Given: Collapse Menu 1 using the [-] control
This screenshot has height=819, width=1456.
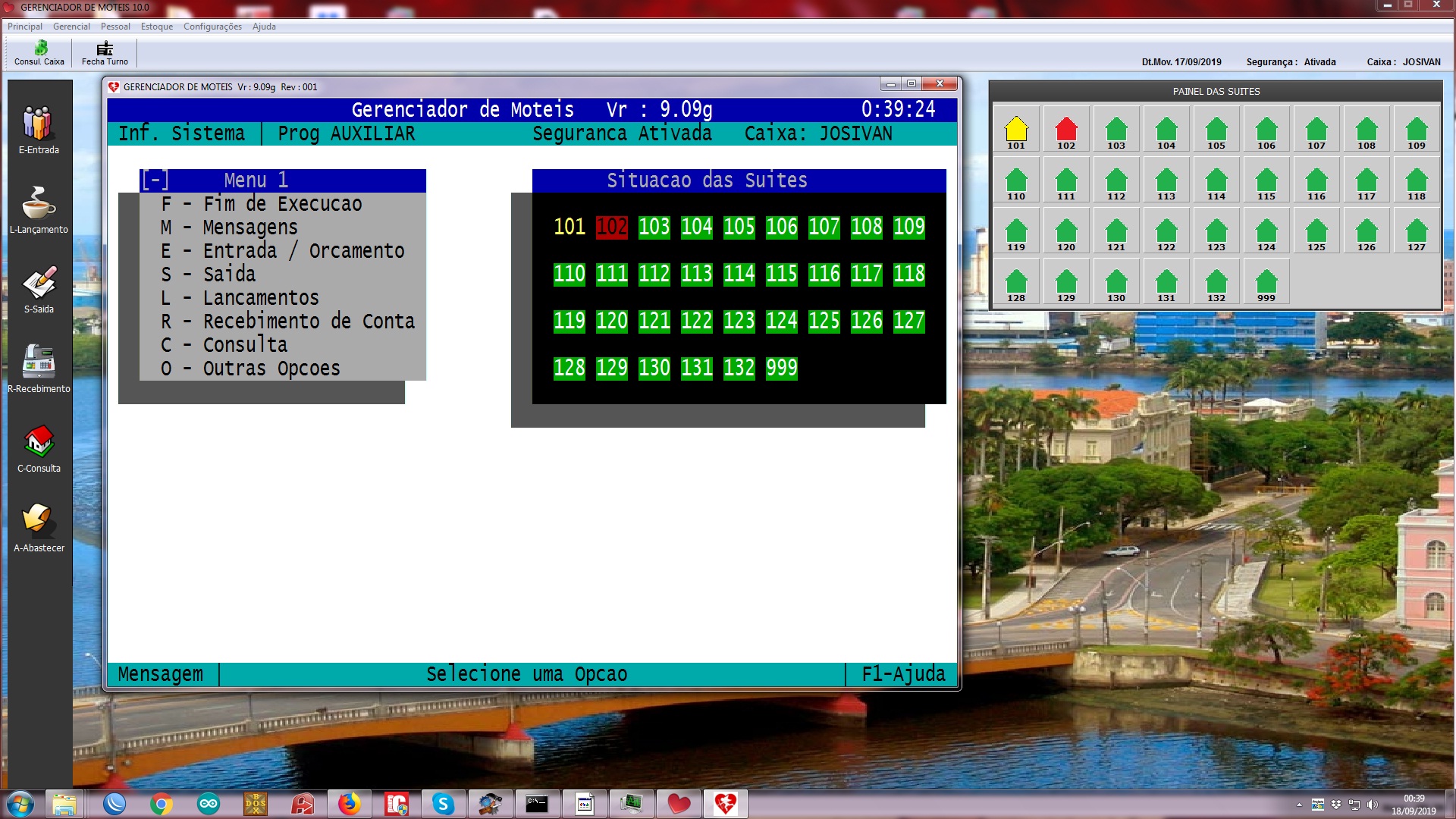Looking at the screenshot, I should [x=155, y=180].
